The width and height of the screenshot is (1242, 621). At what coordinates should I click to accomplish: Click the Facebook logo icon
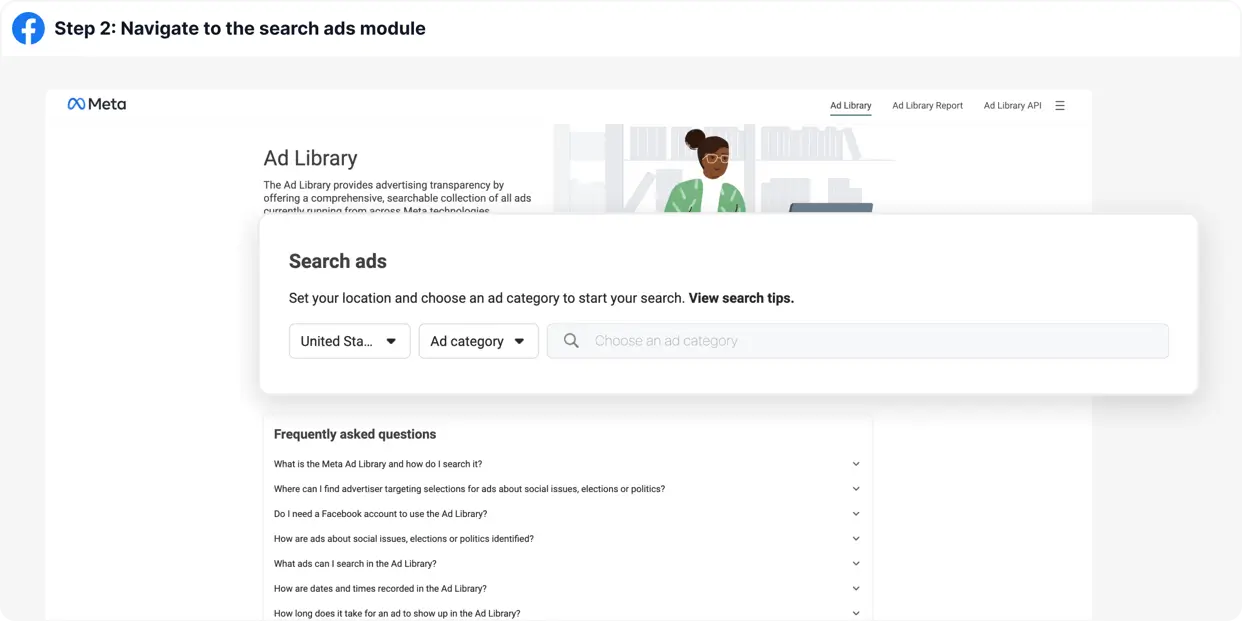(28, 28)
